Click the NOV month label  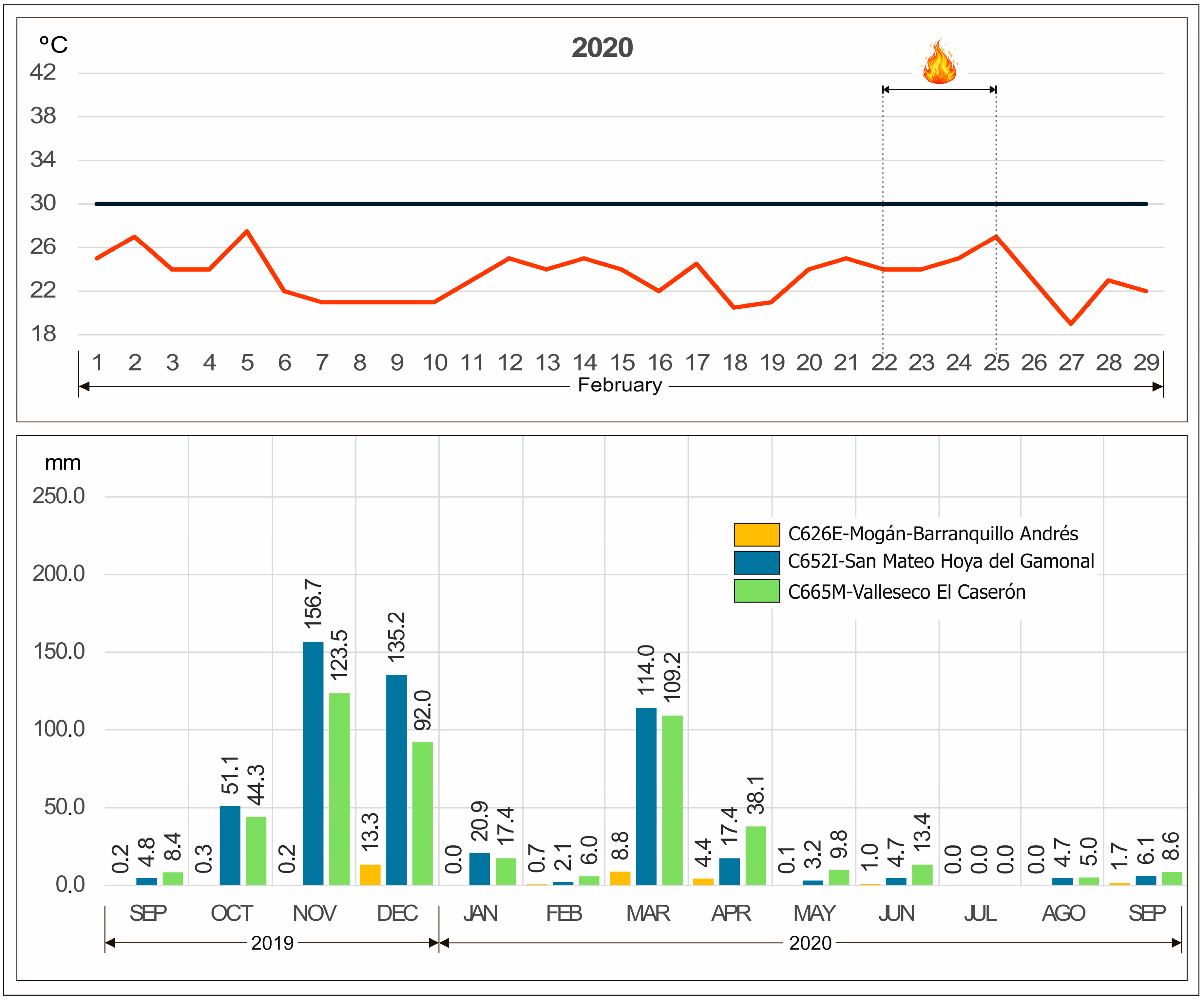coord(314,913)
